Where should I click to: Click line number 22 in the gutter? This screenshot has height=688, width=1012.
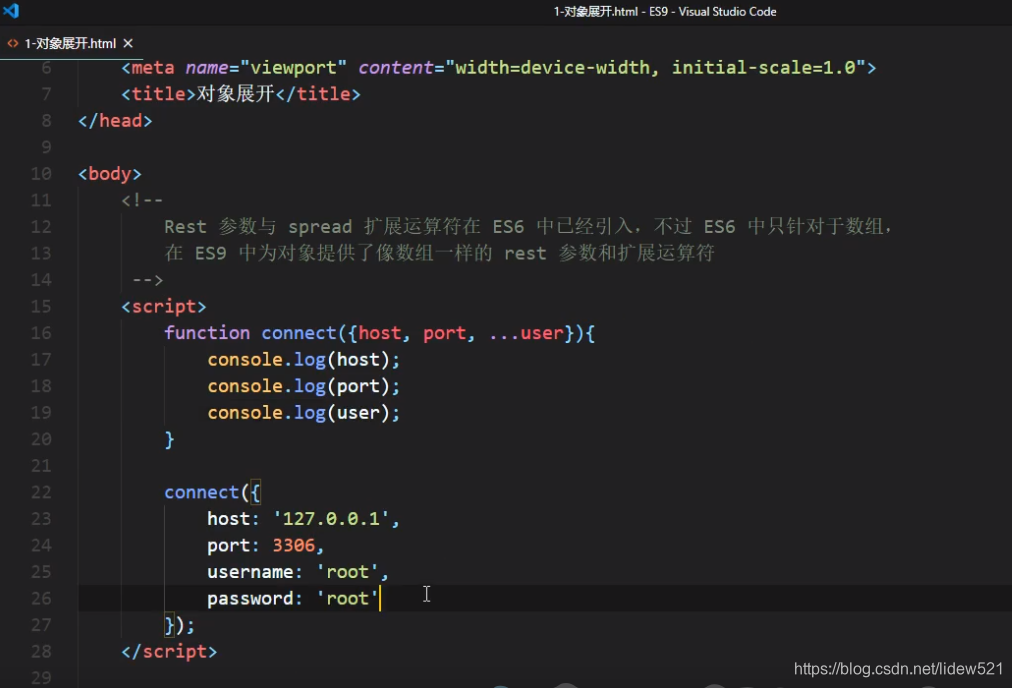point(41,492)
